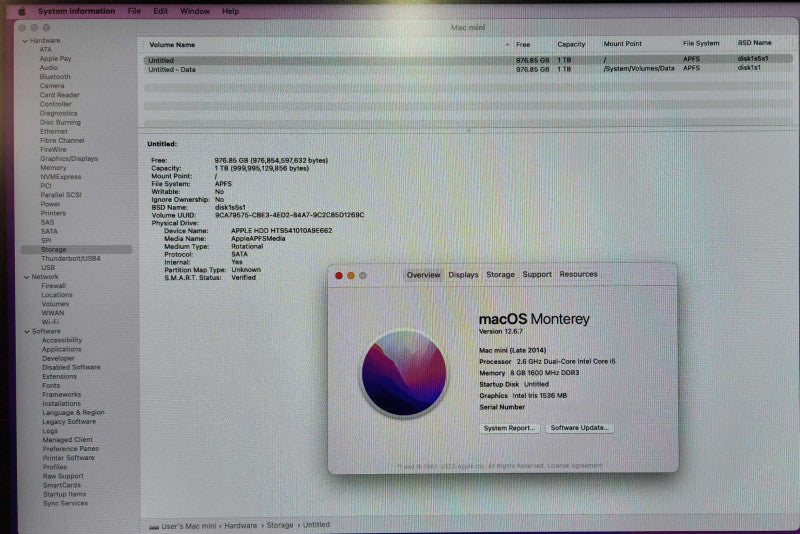
Task: Select Wi-Fi under Network
Action: tap(50, 322)
